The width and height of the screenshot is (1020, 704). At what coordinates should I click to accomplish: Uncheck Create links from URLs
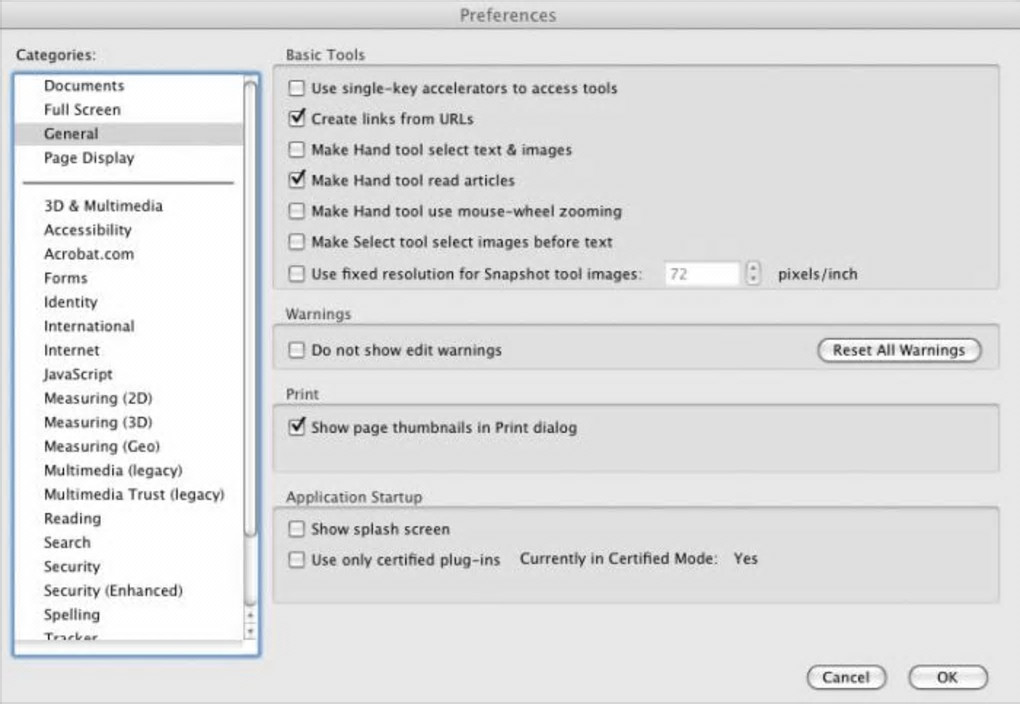[x=296, y=119]
